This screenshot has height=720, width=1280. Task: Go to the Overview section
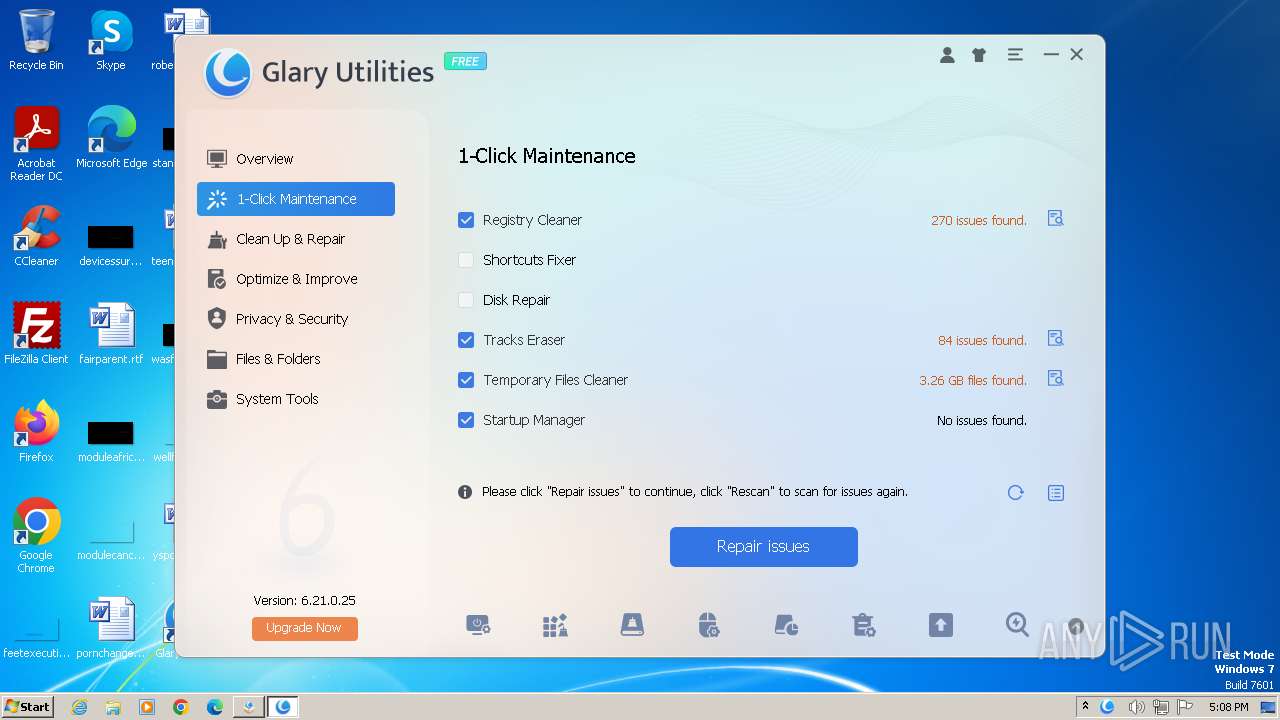pos(296,159)
